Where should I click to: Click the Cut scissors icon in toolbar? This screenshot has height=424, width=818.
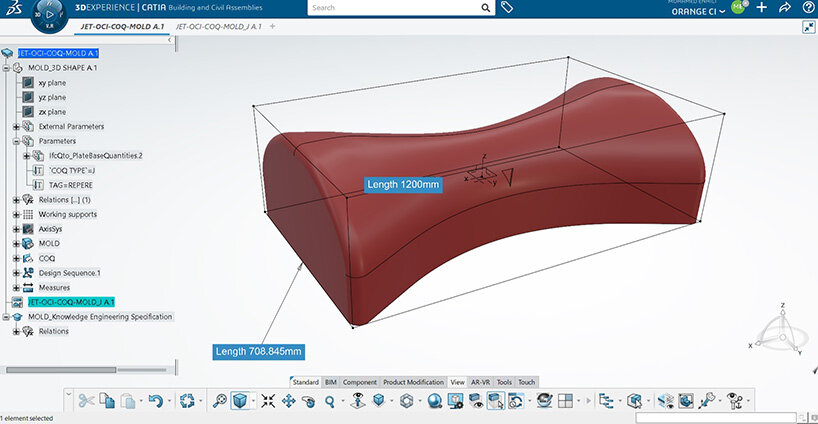[x=85, y=401]
